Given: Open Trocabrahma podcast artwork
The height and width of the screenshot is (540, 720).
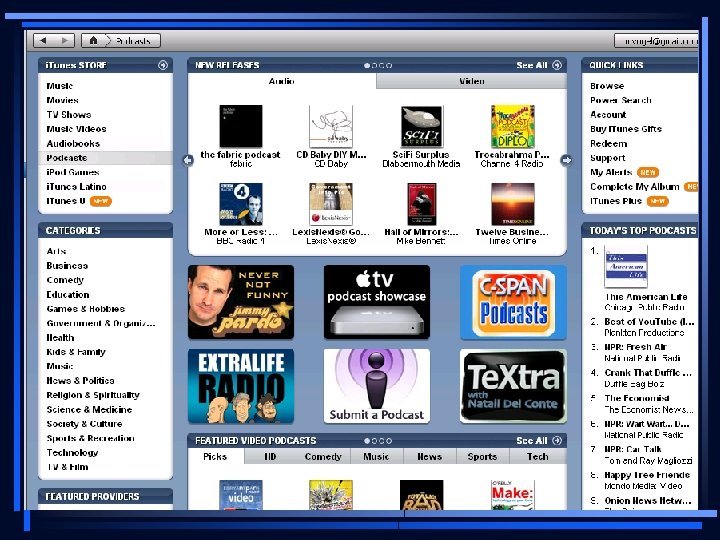Looking at the screenshot, I should pos(512,126).
